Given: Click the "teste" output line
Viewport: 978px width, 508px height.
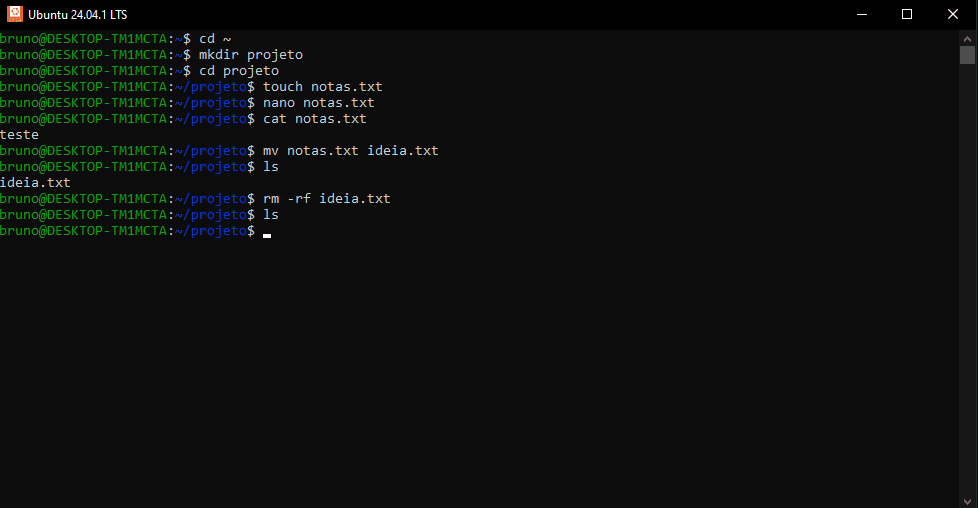Looking at the screenshot, I should tap(20, 135).
